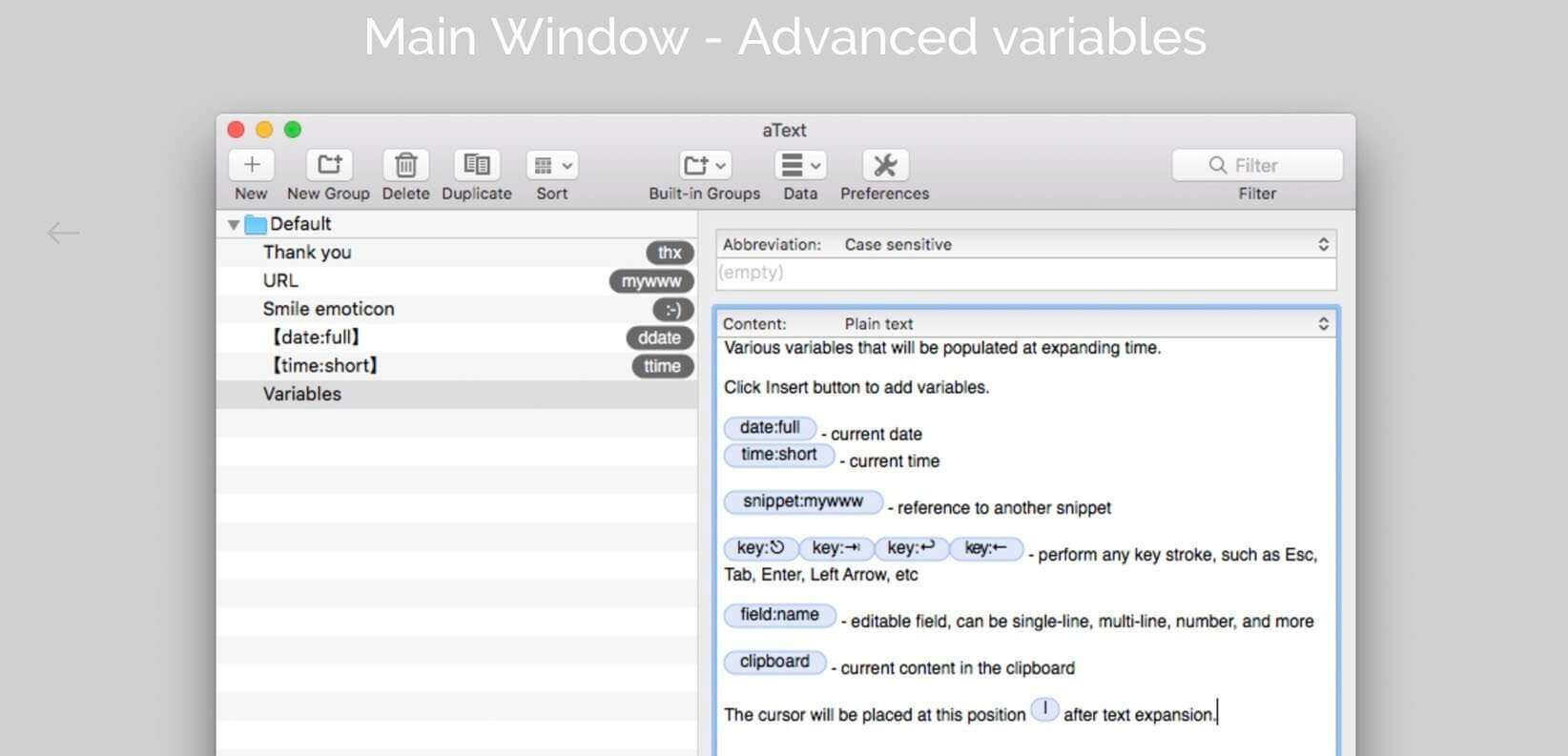
Task: Click the ttime abbreviation badge
Action: click(662, 366)
